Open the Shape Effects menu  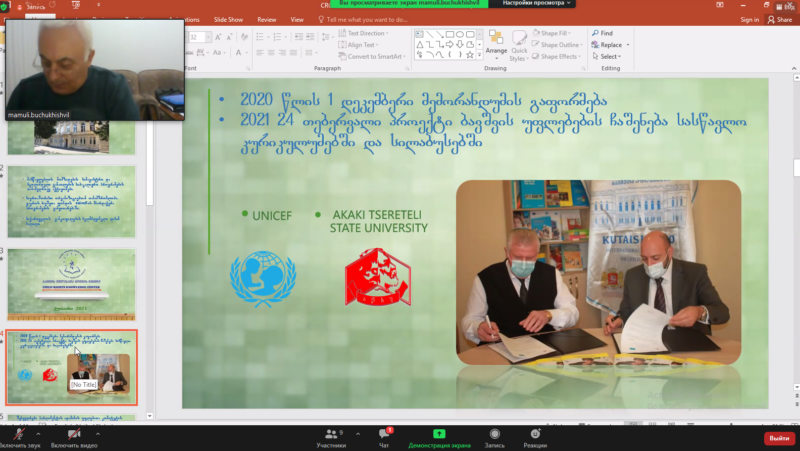pos(556,57)
